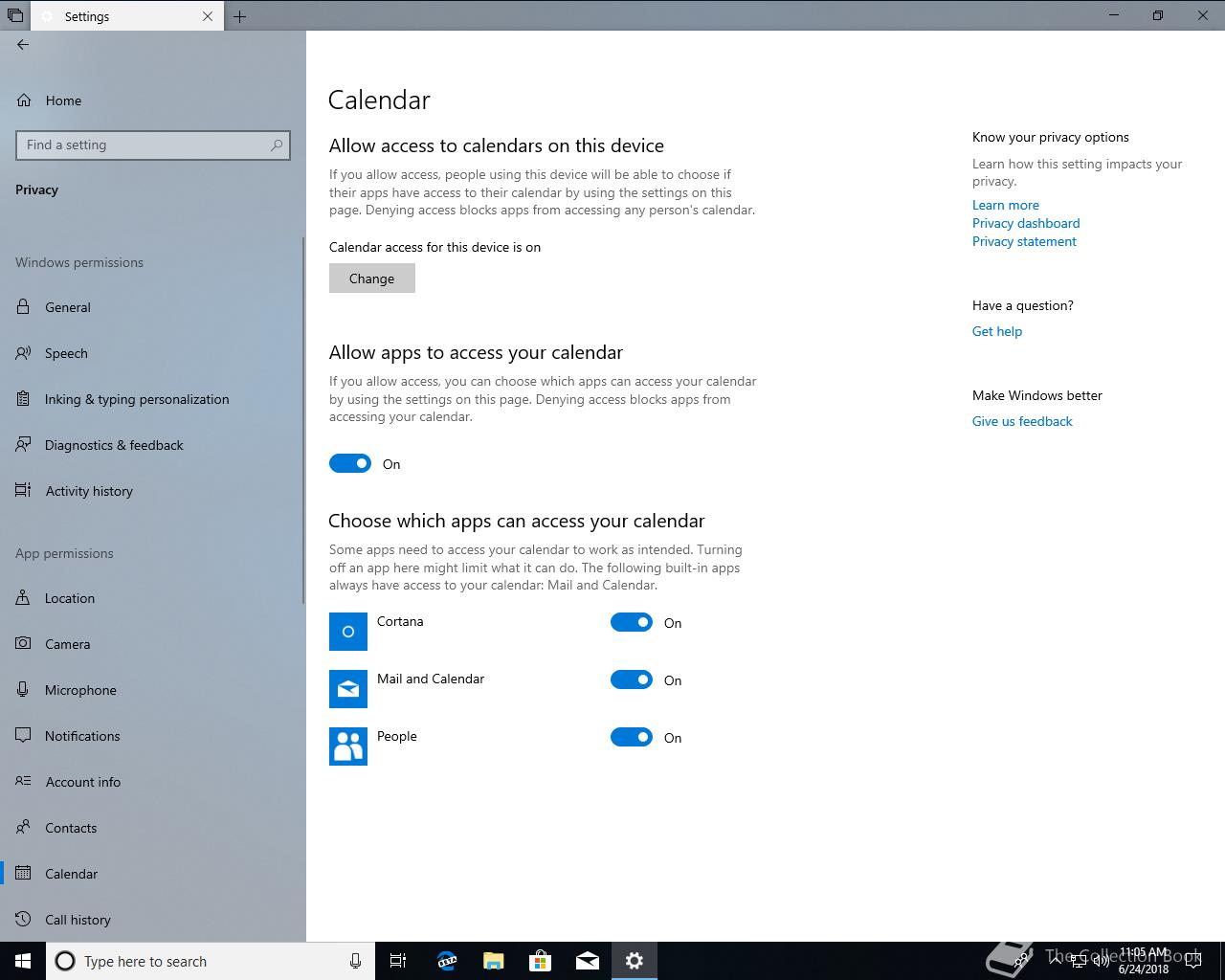The image size is (1225, 980).
Task: Open the Learn more link
Action: tap(1006, 205)
